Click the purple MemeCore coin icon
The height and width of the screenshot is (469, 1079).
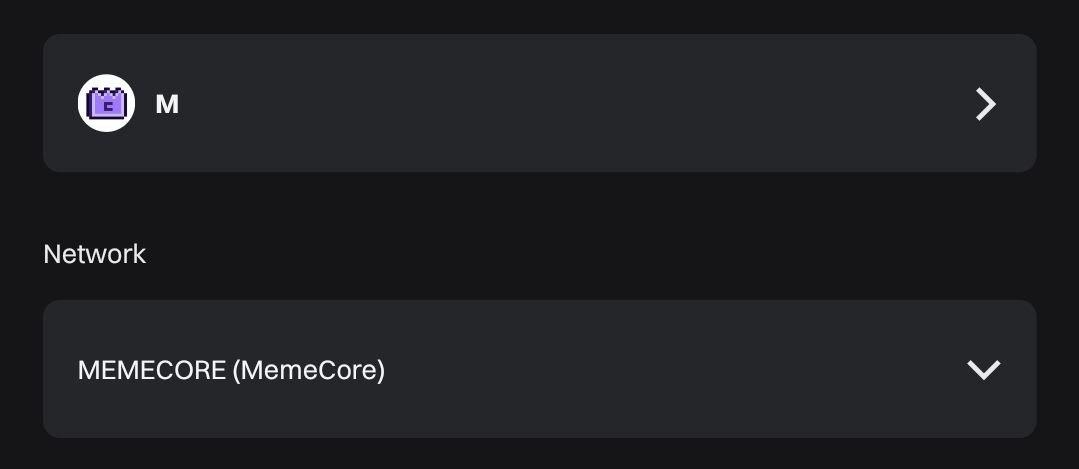coord(106,103)
